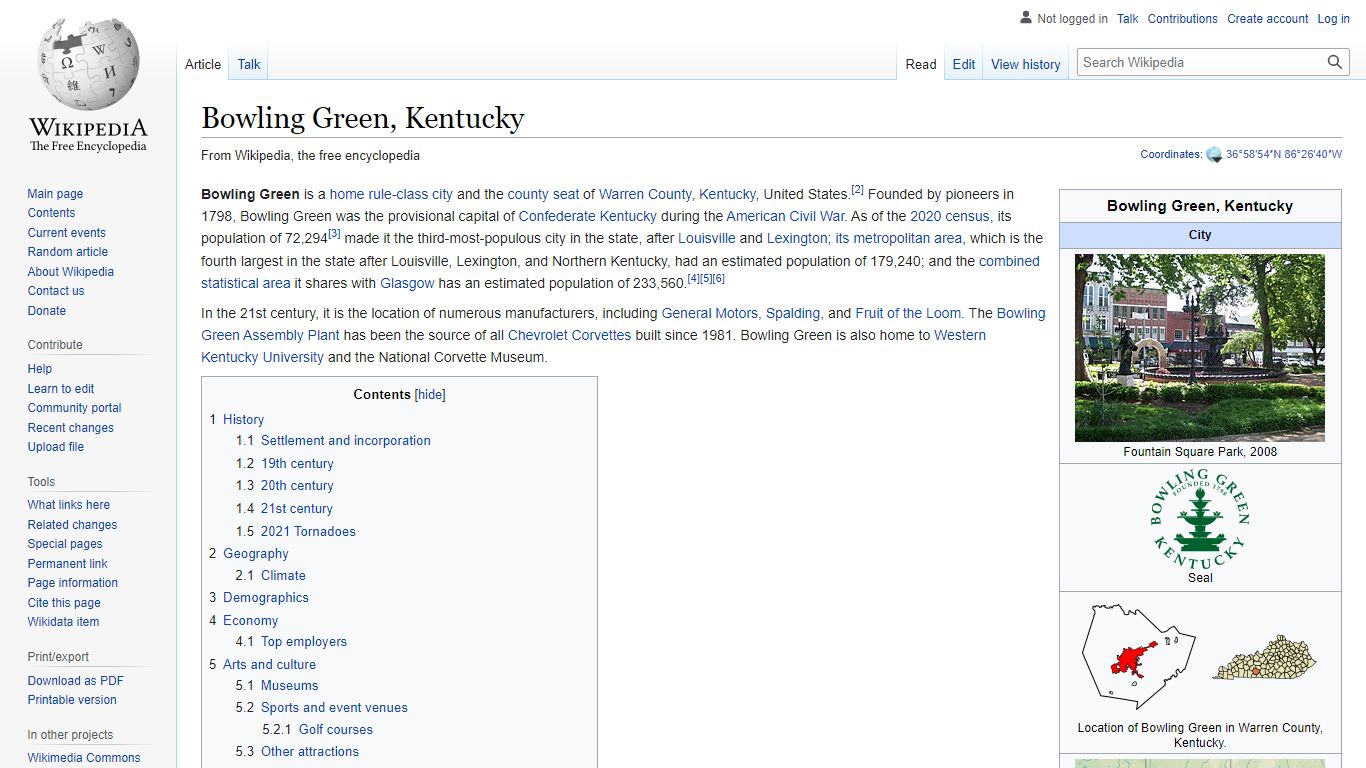Screen dimensions: 1366x768
Task: Open the user Talk link at top
Action: 1128,19
